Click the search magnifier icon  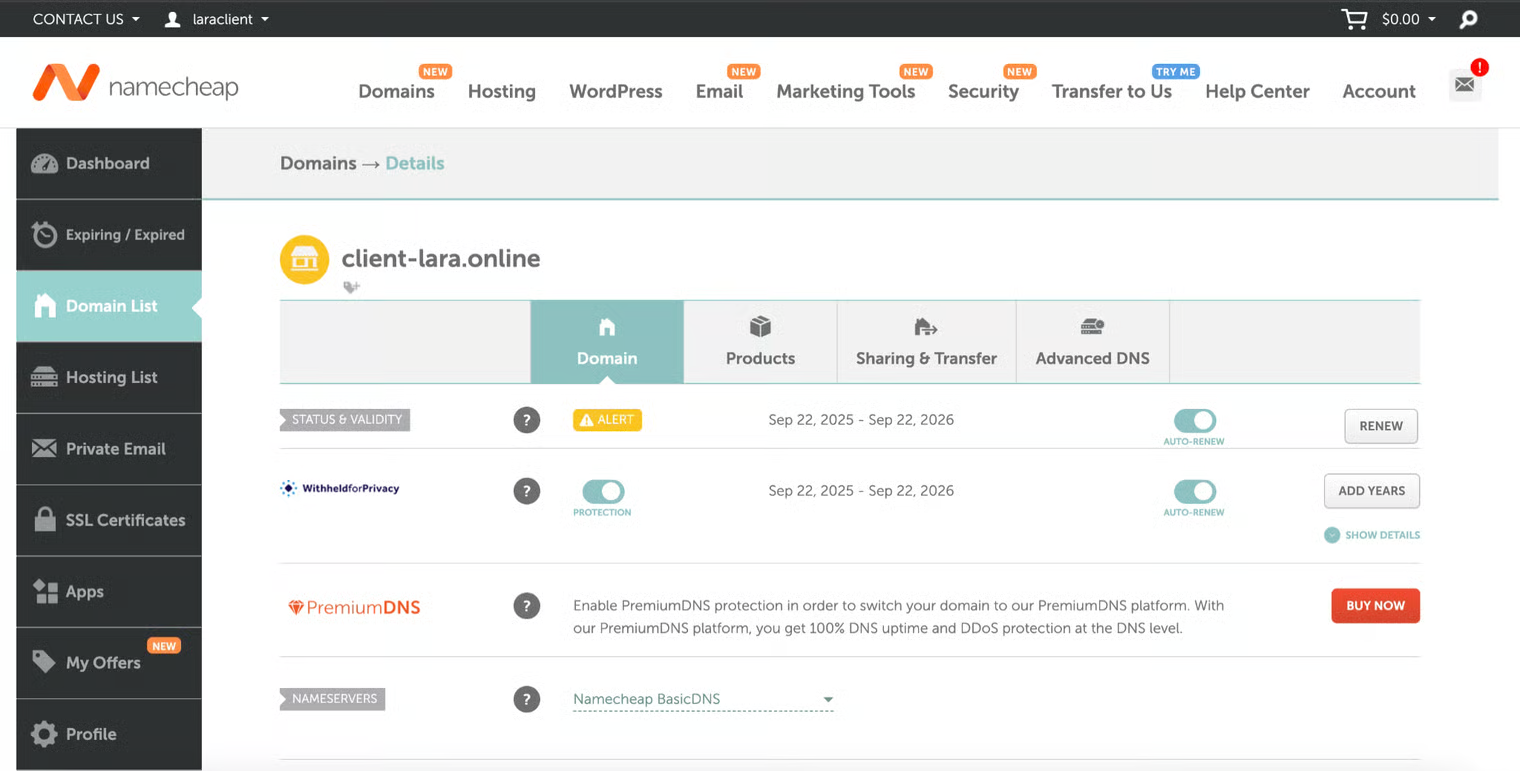click(1468, 19)
